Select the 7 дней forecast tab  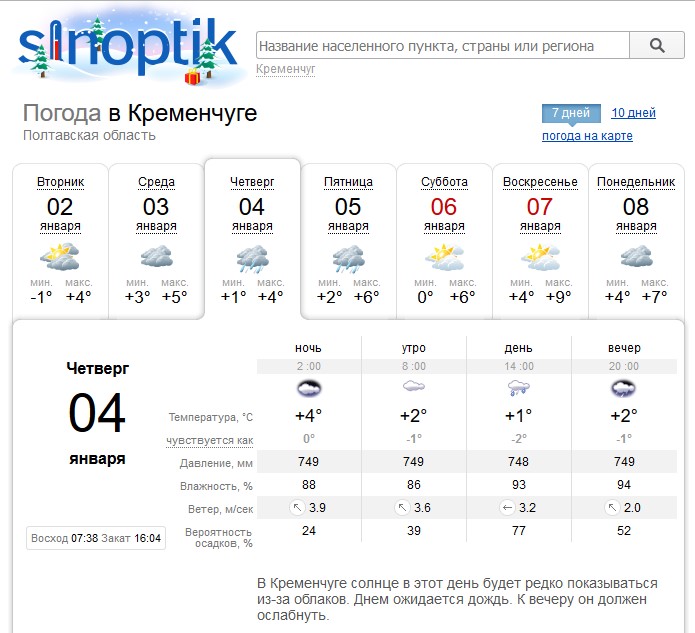click(571, 113)
